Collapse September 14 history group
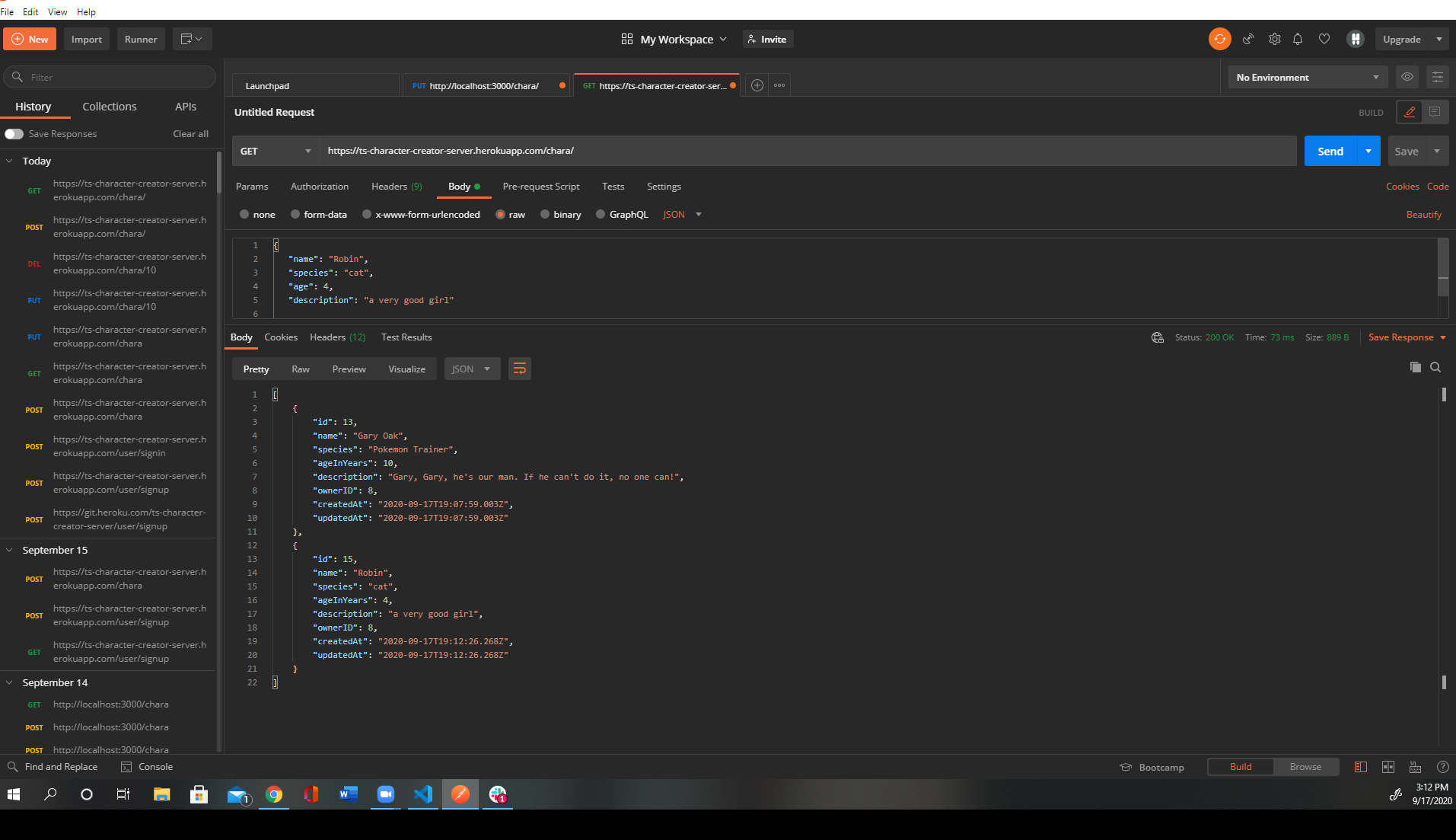The image size is (1456, 840). [10, 682]
